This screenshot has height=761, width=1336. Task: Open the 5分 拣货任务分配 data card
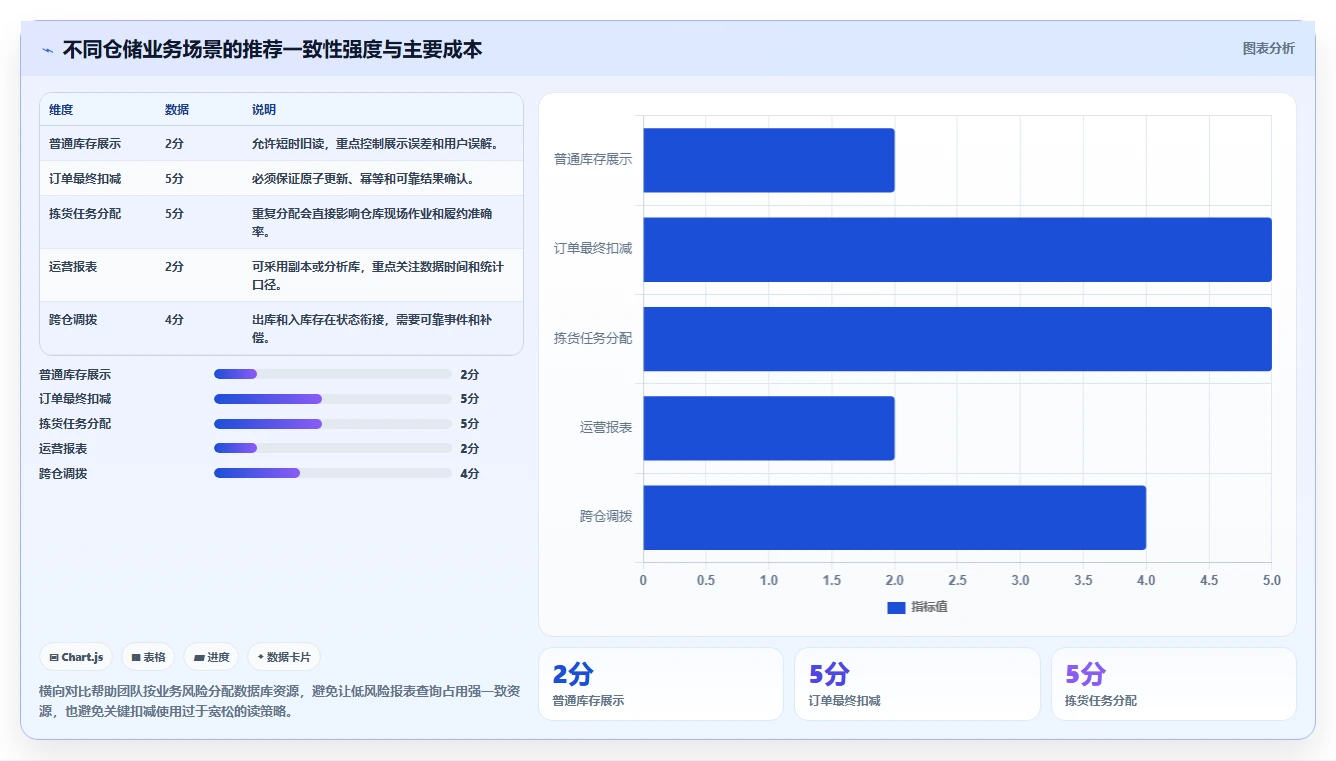(1173, 684)
